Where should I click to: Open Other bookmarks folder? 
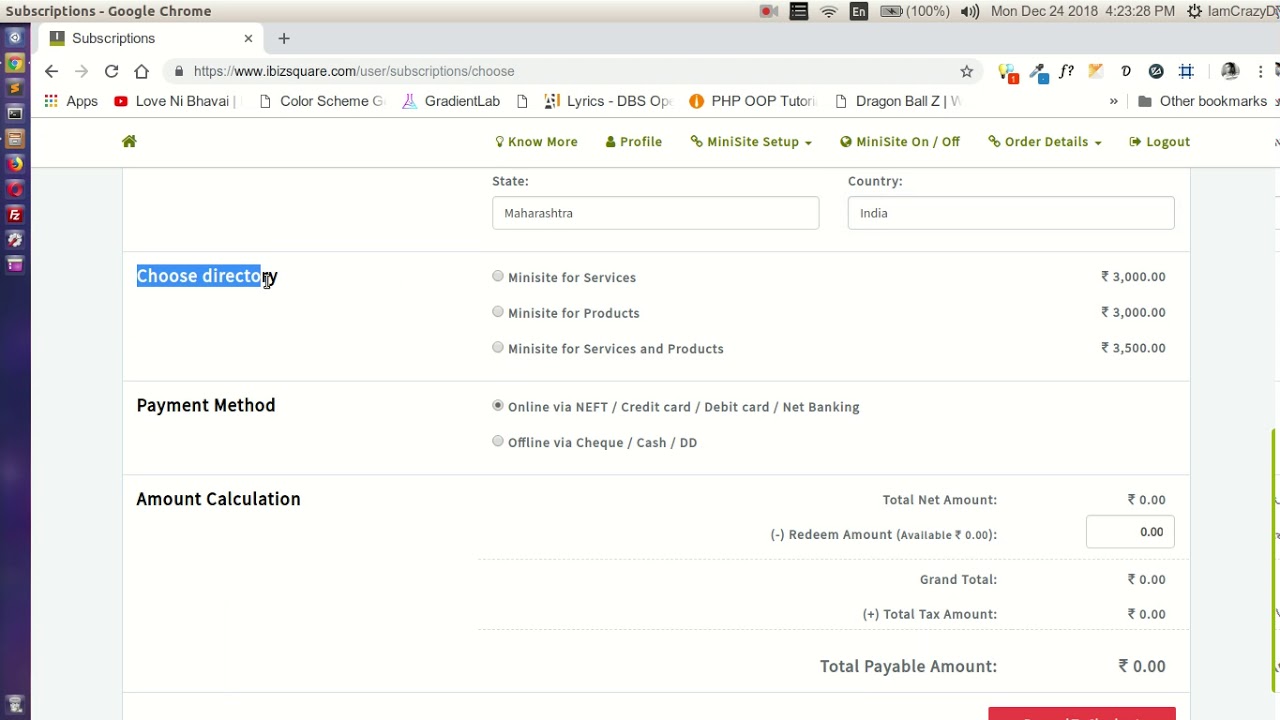[1202, 101]
